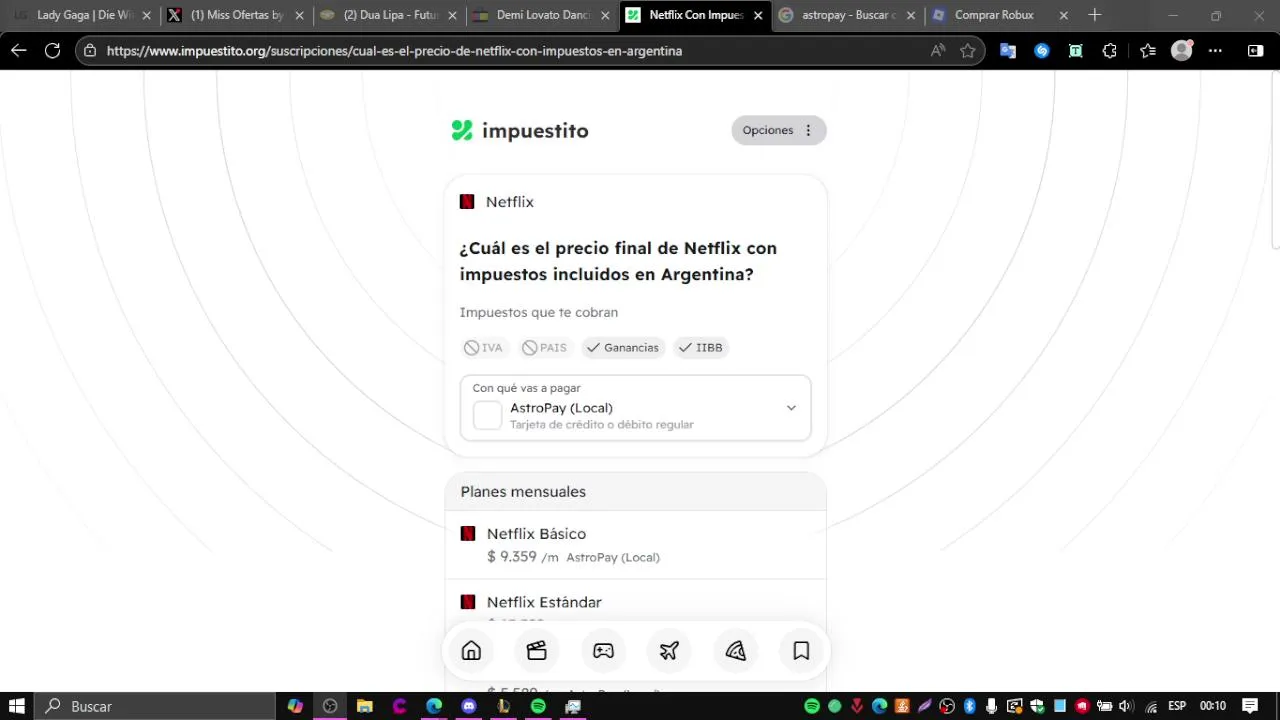Toggle the browser sidebar panel
The width and height of the screenshot is (1280, 720).
1255,50
